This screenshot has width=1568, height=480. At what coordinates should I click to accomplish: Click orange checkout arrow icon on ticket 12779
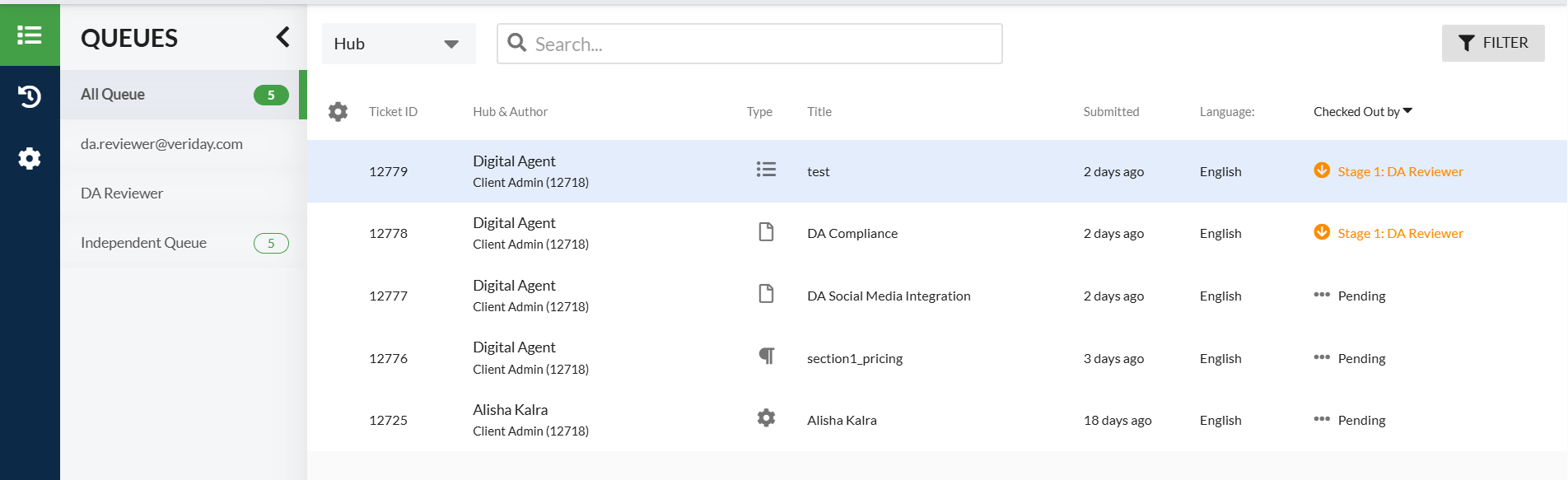tap(1322, 170)
